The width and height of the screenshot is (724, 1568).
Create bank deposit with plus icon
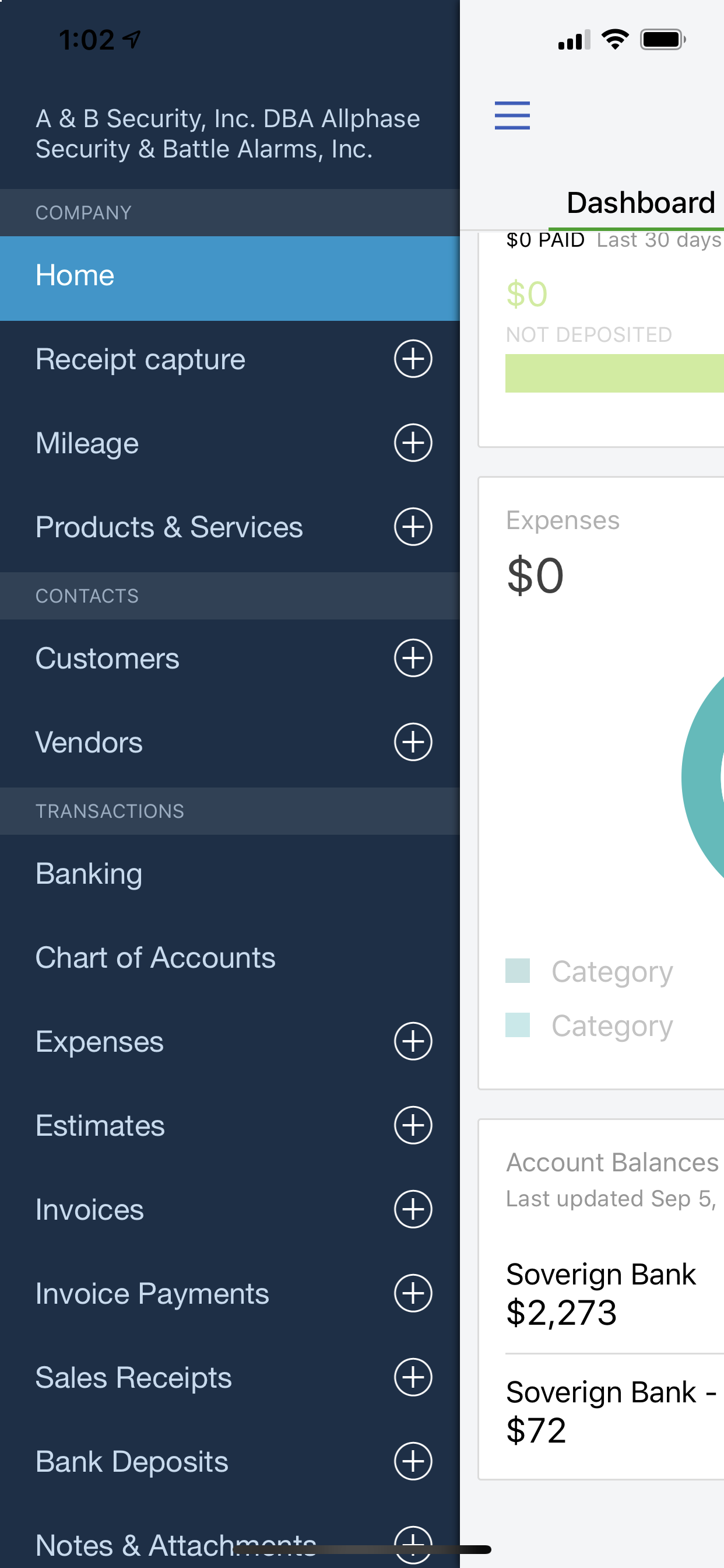(x=413, y=1461)
